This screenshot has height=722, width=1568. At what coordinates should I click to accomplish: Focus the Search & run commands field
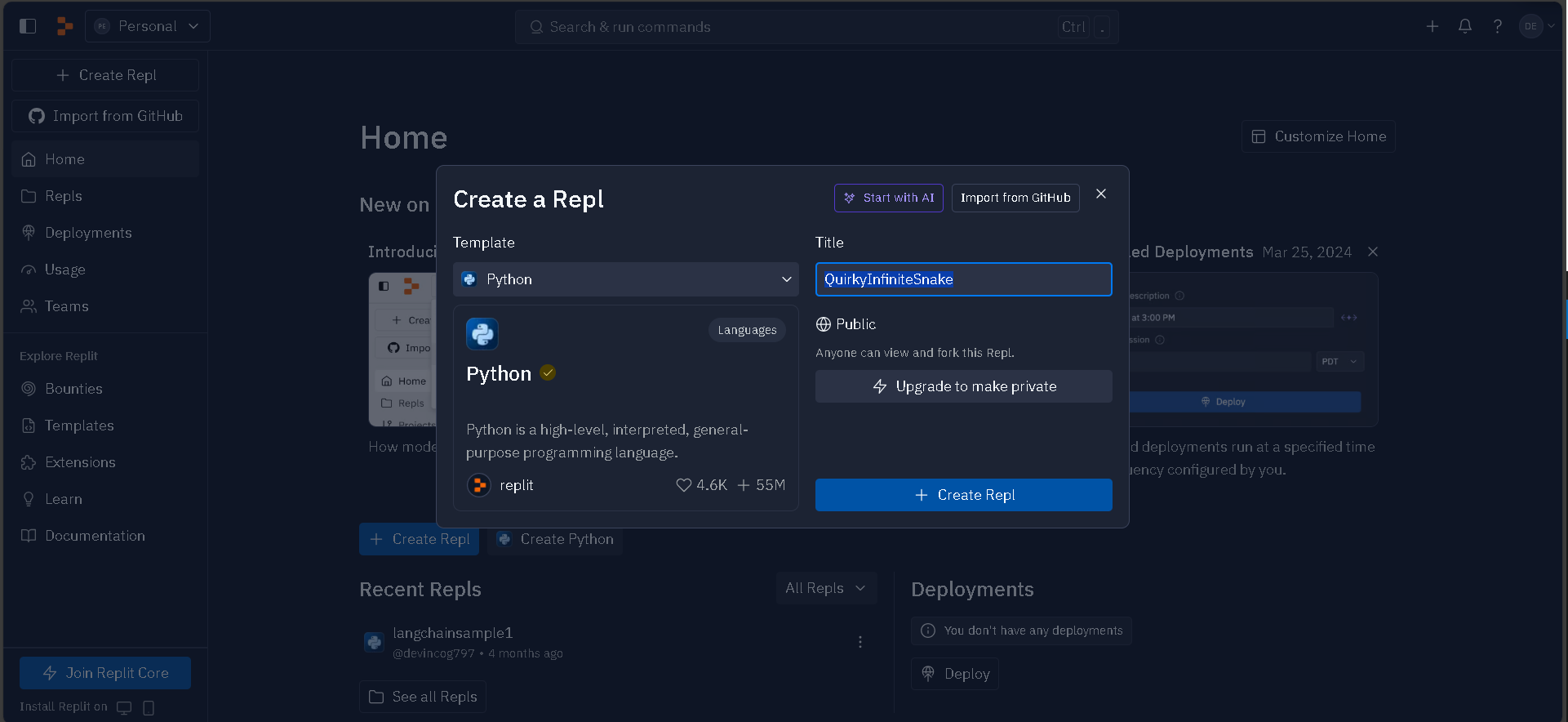816,27
